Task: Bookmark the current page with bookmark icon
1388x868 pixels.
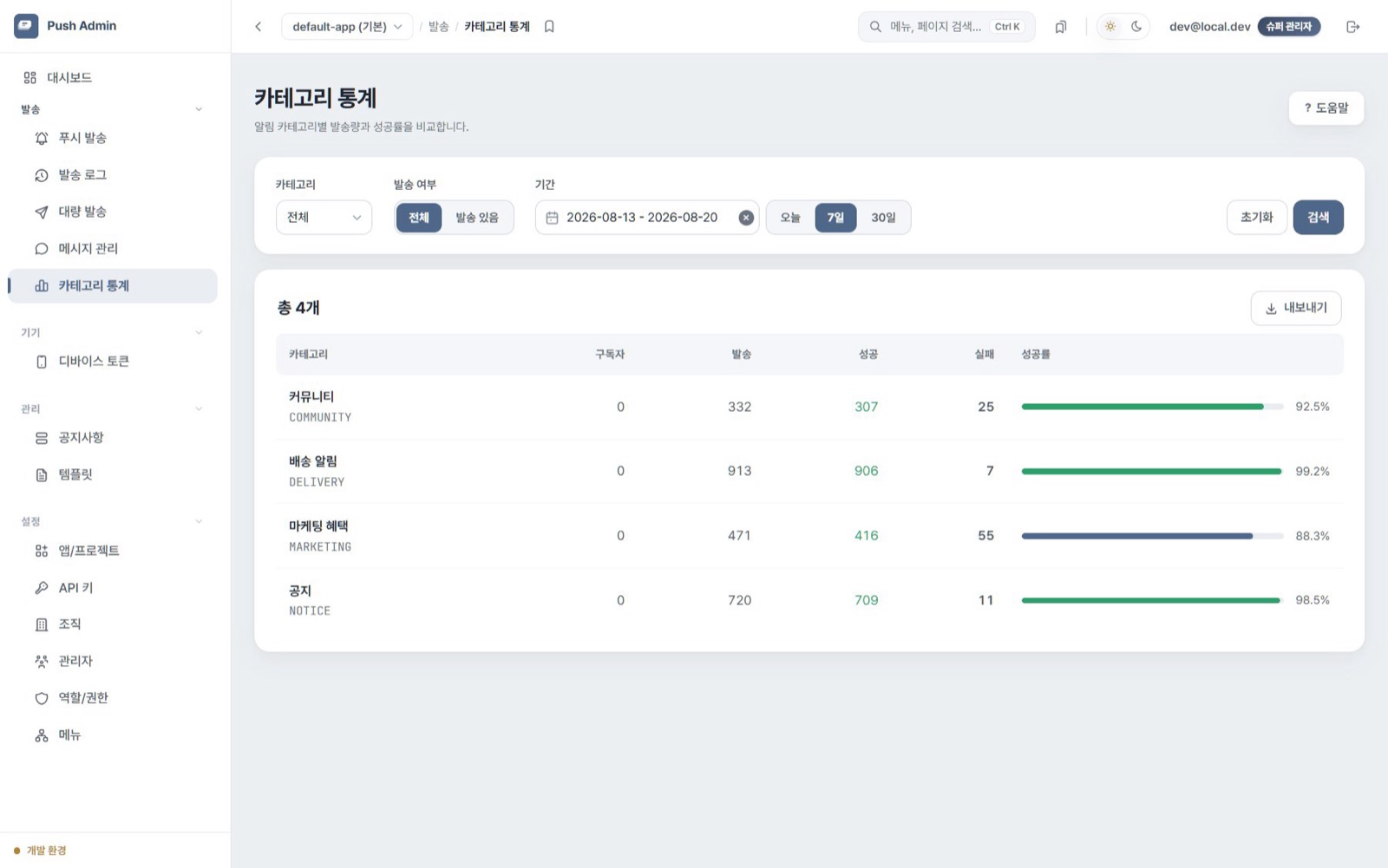Action: coord(549,27)
